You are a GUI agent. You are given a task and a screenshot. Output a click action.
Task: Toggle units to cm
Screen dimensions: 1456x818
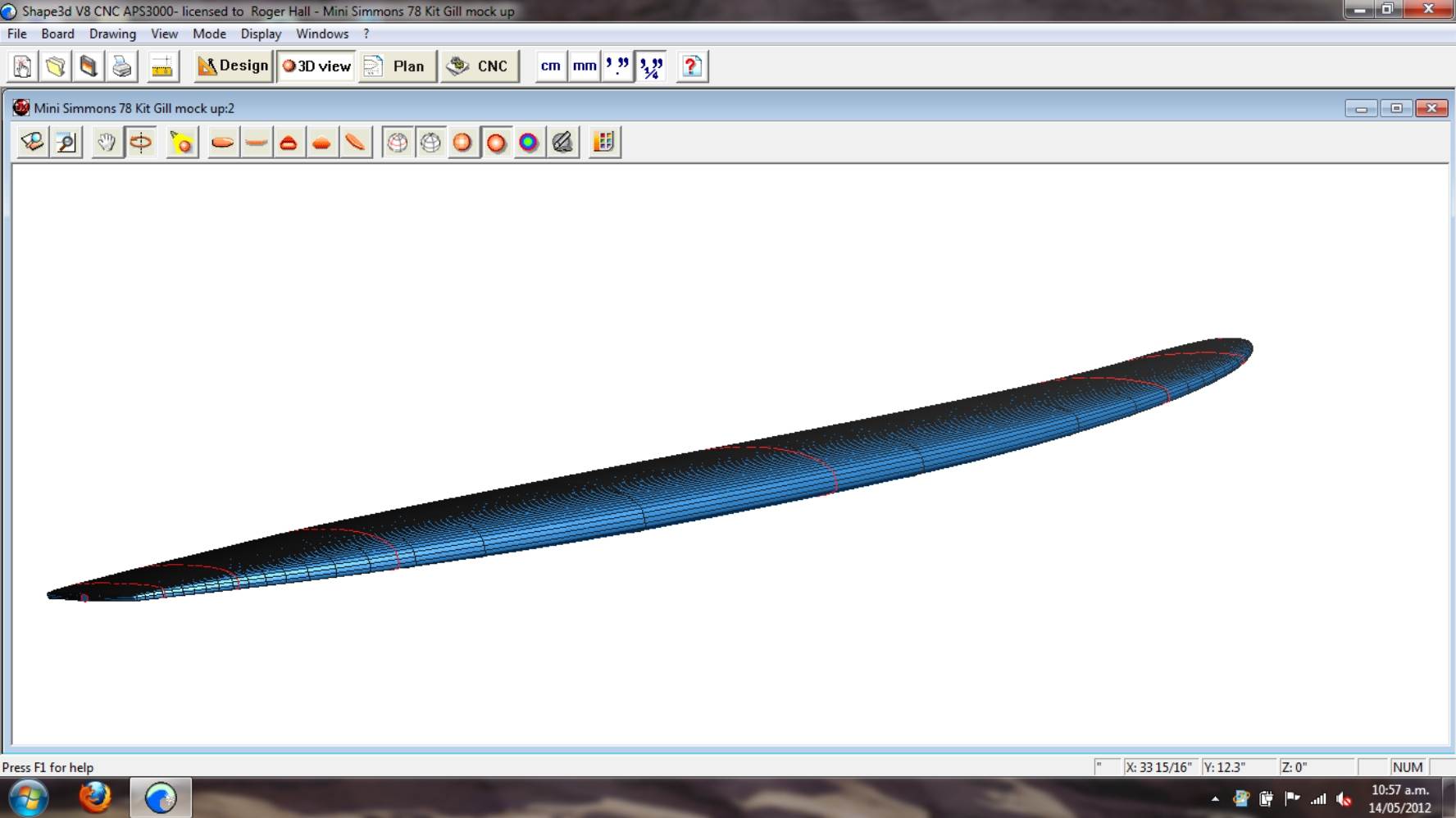click(551, 66)
